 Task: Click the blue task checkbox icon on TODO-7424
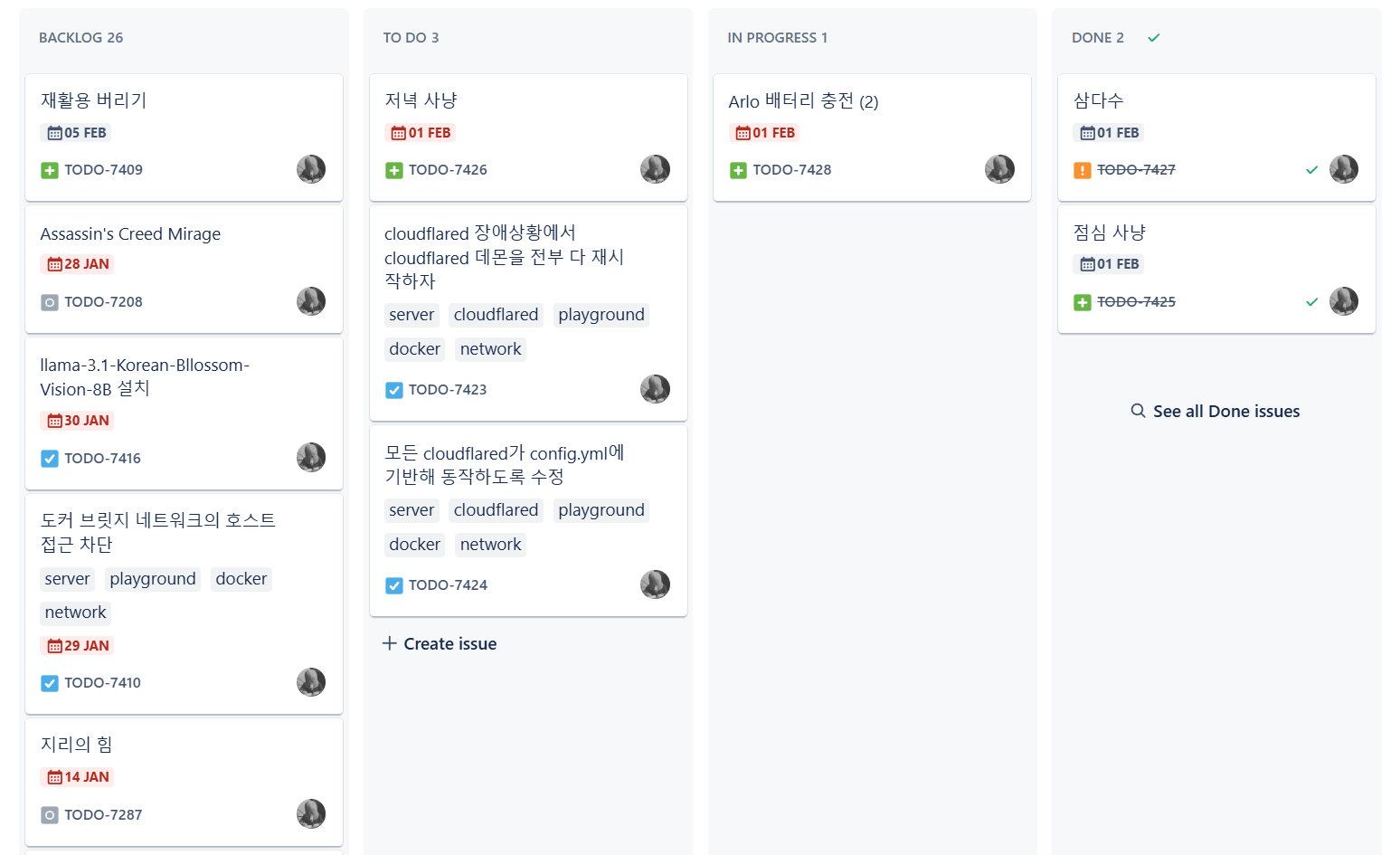point(394,585)
